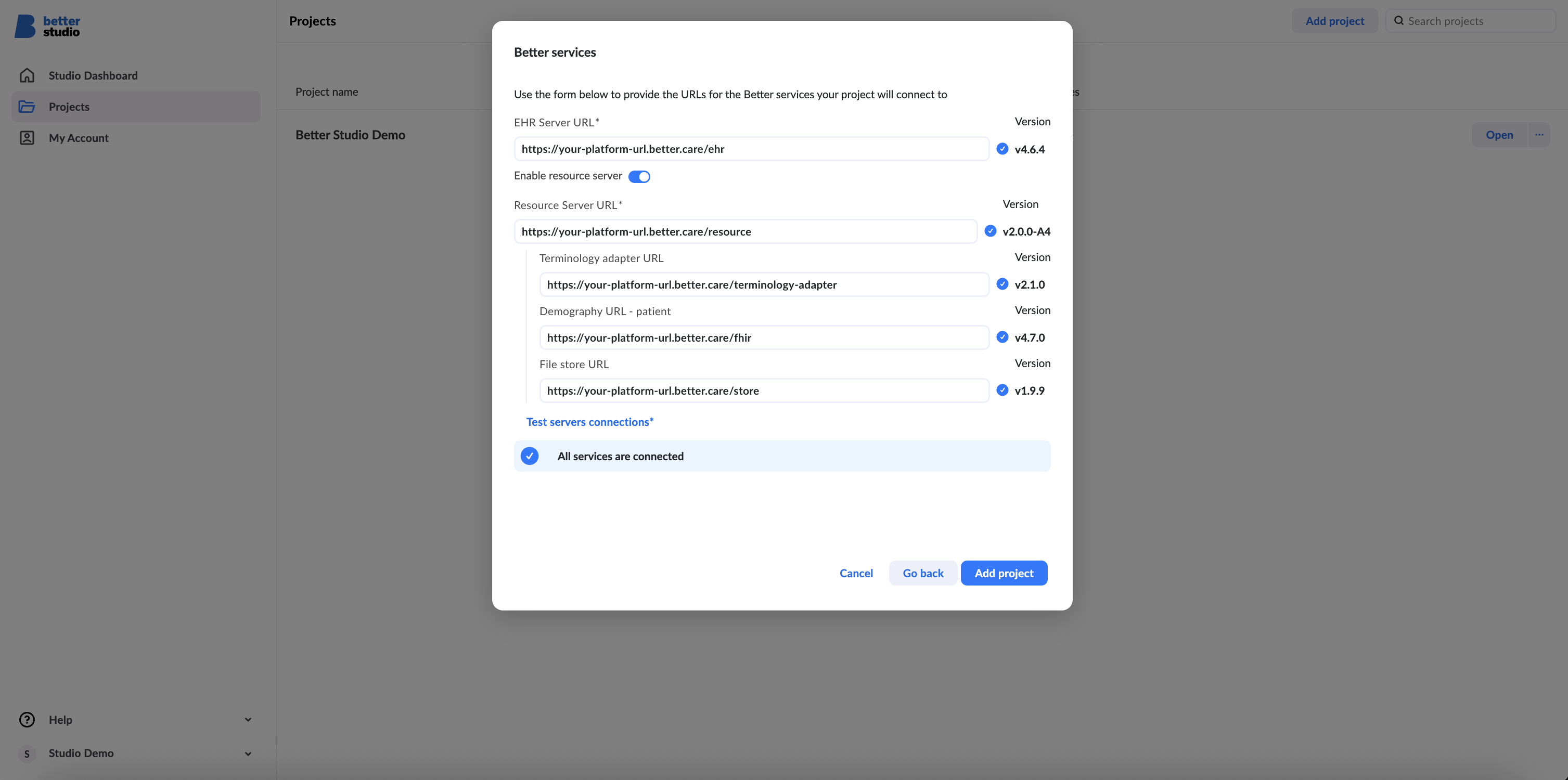The width and height of the screenshot is (1568, 780).
Task: Expand the Help menu chevron
Action: click(x=248, y=720)
